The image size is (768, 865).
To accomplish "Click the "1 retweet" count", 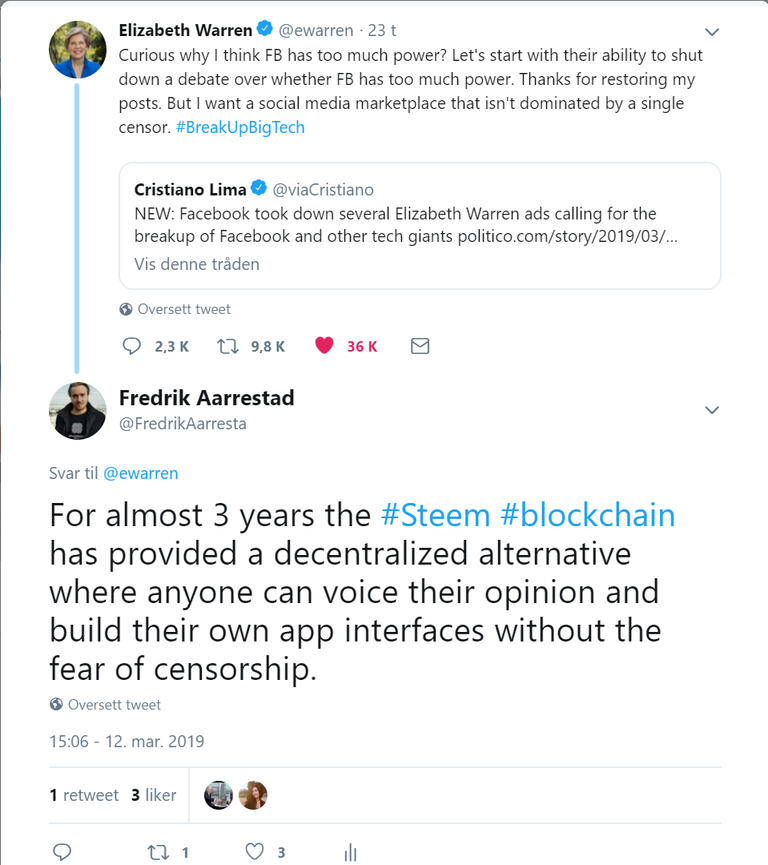I will tap(84, 795).
